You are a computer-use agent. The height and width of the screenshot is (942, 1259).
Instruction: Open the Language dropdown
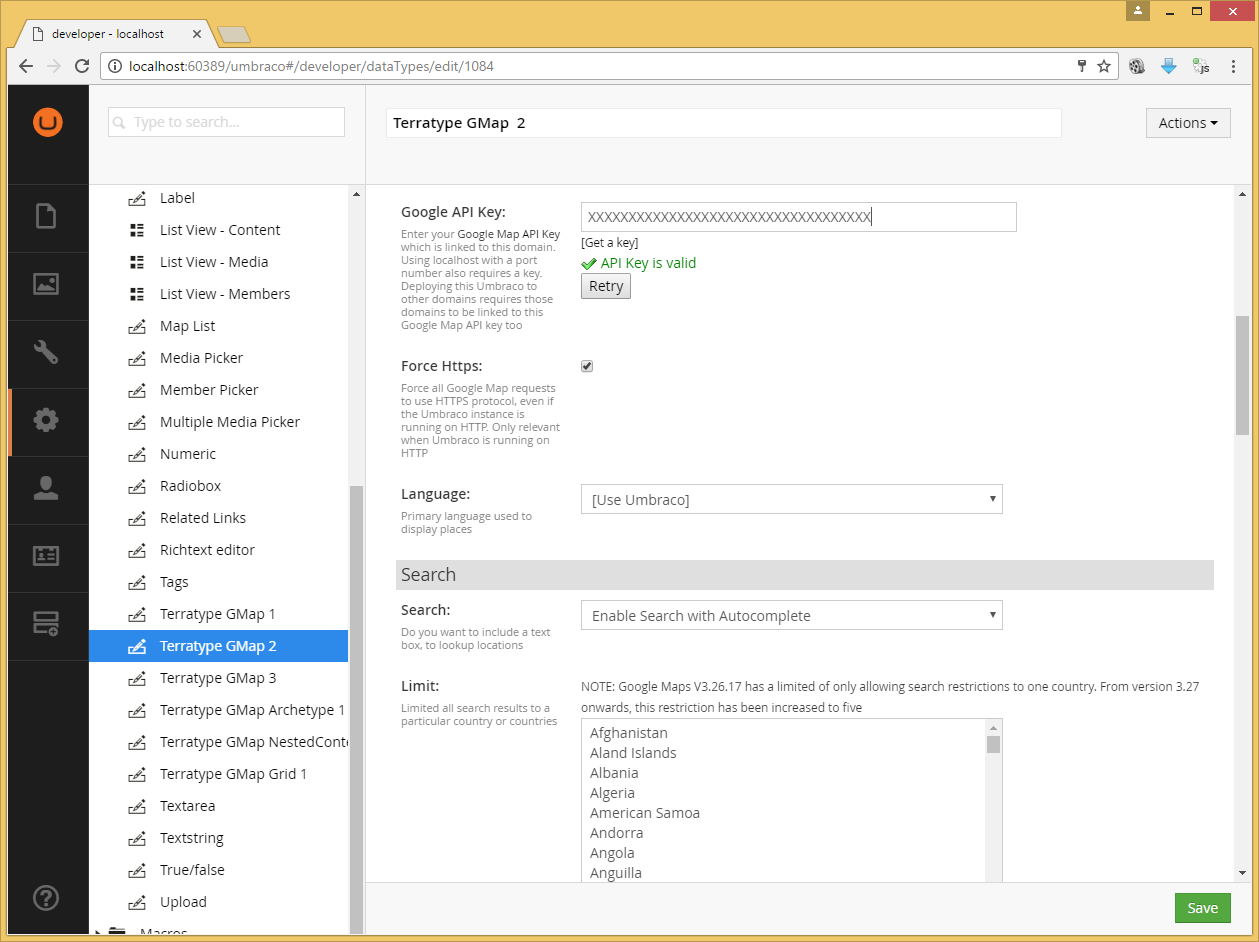pos(791,499)
